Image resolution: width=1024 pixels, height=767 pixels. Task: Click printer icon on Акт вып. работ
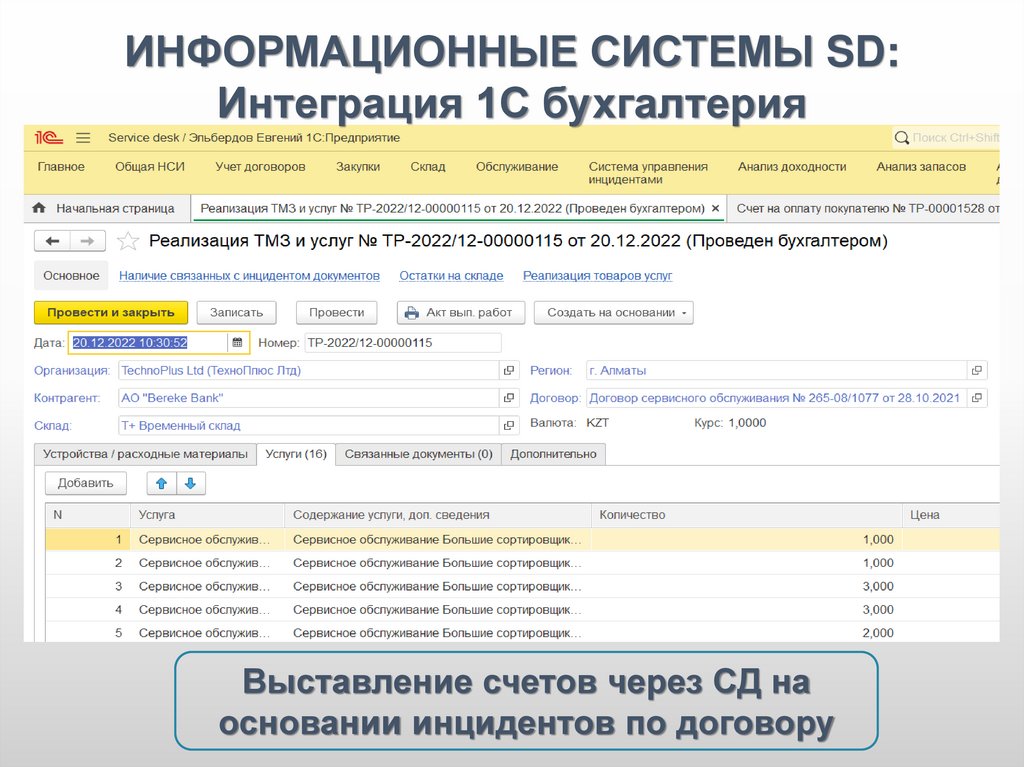(411, 313)
